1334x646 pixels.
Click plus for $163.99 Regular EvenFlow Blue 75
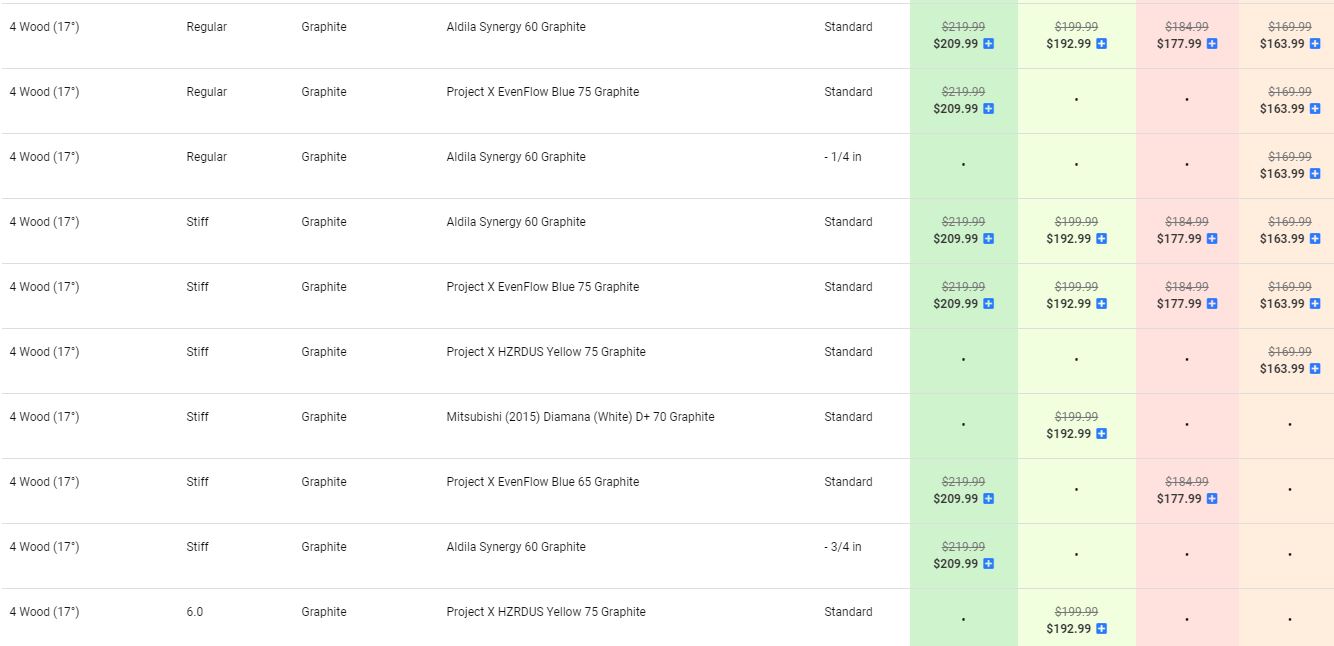[1315, 109]
